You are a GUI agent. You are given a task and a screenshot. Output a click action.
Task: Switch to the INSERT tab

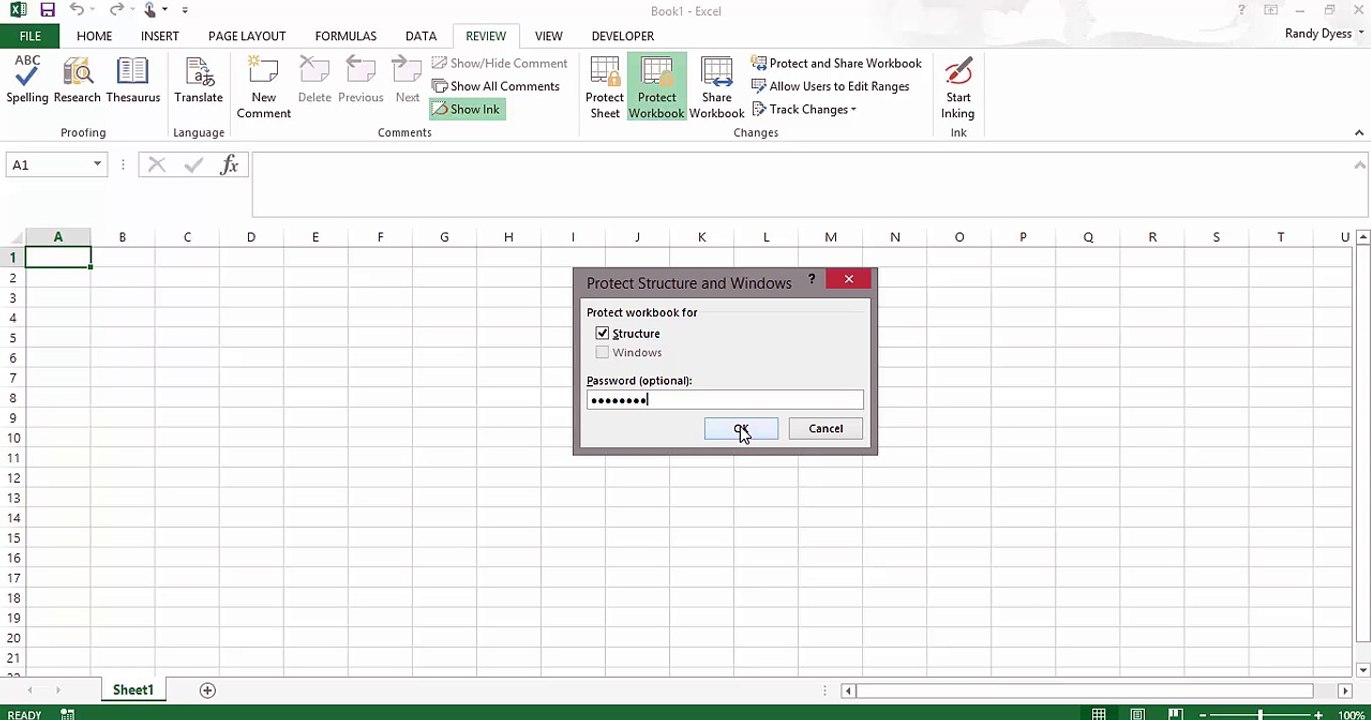160,36
